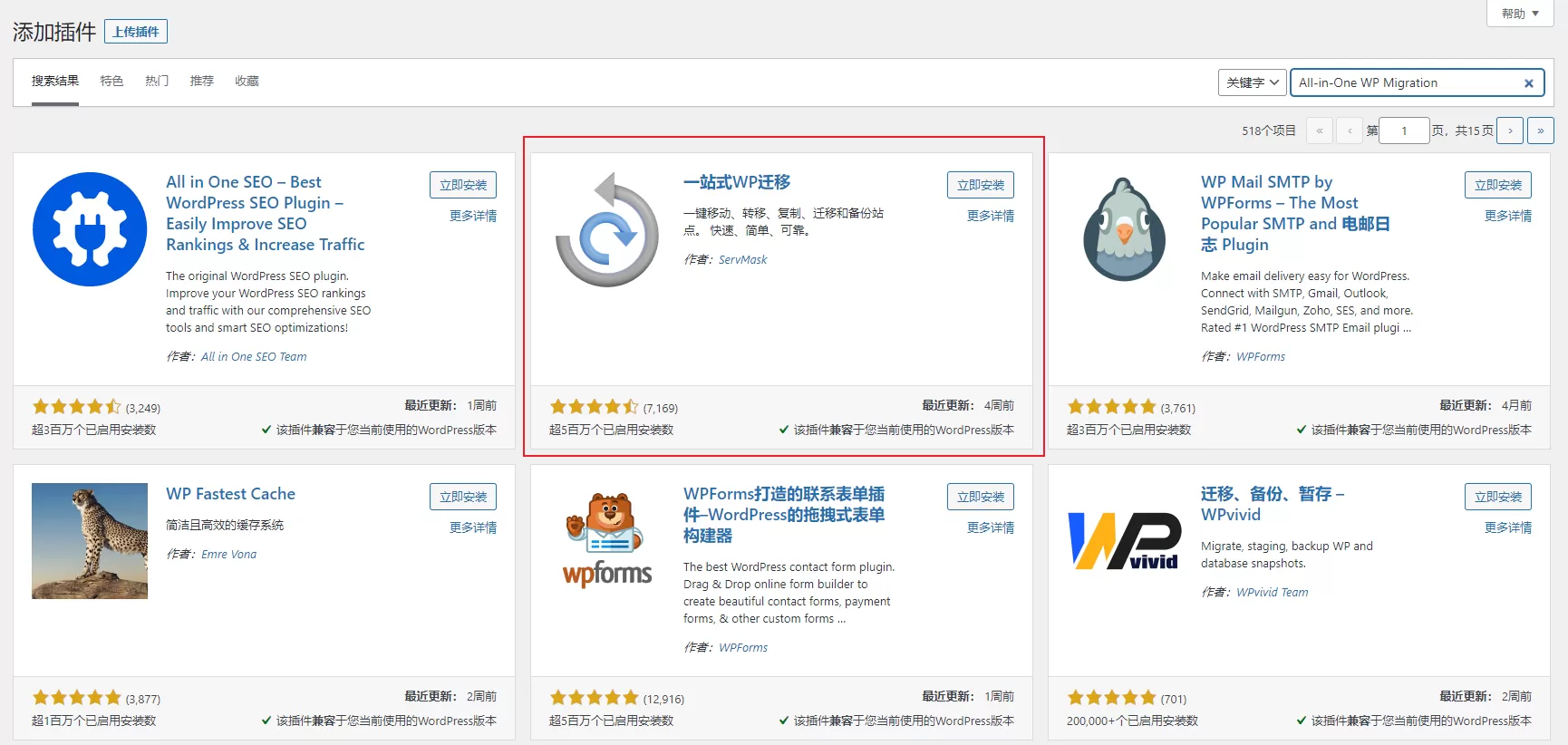Screen dimensions: 1568x745
Task: Open 更多详情 for WPvivid plugin
Action: tap(1508, 527)
